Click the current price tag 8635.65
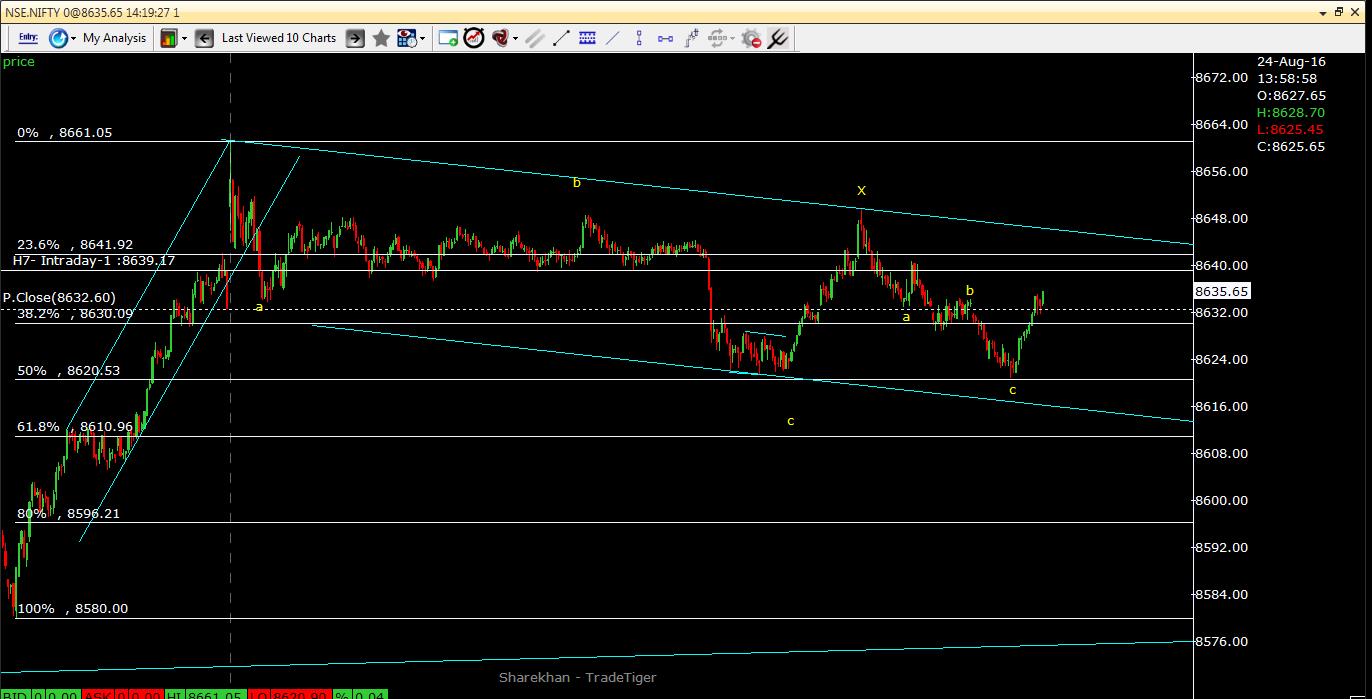This screenshot has height=699, width=1372. (1222, 291)
